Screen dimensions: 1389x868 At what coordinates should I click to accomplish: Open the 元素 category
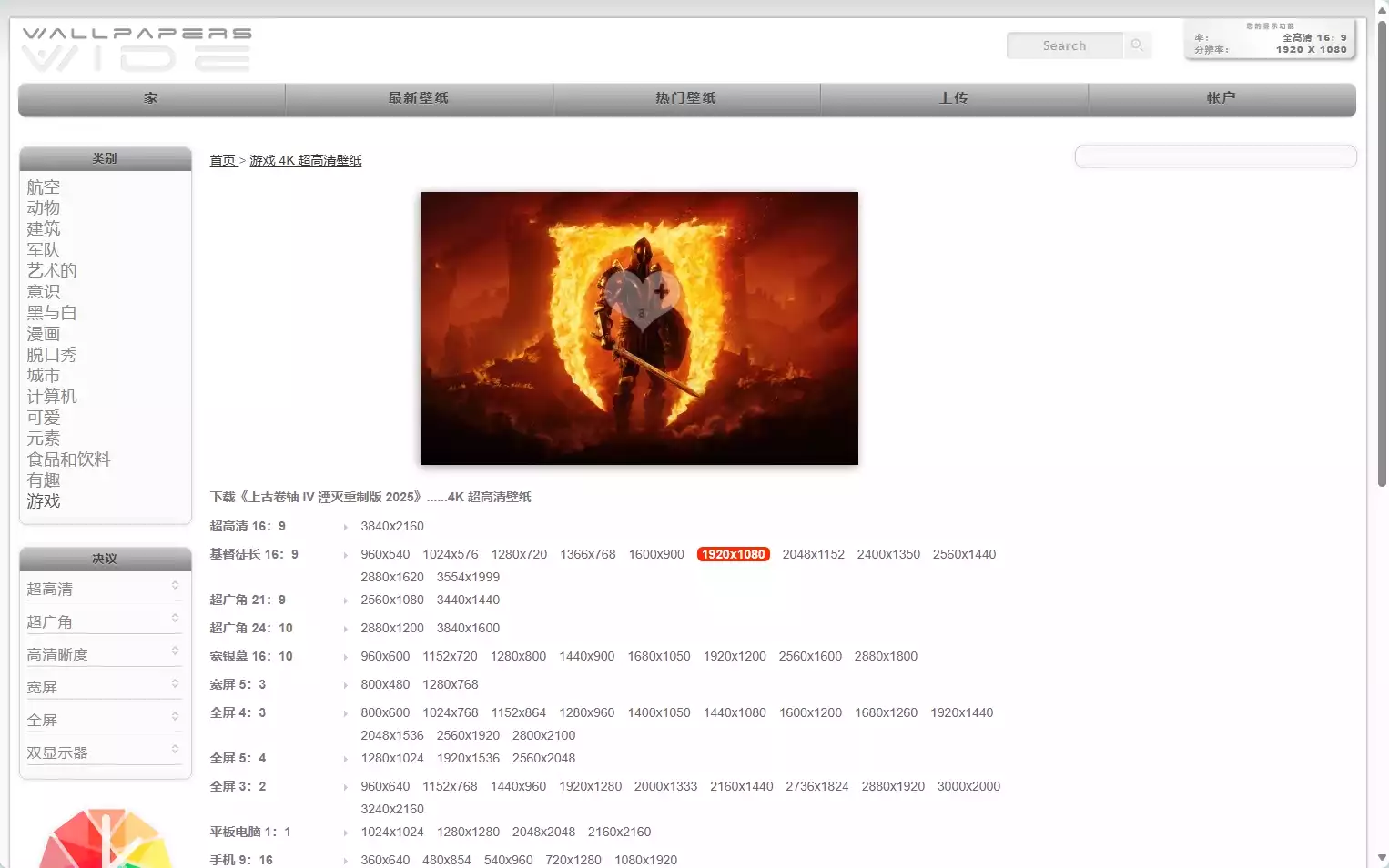click(44, 438)
